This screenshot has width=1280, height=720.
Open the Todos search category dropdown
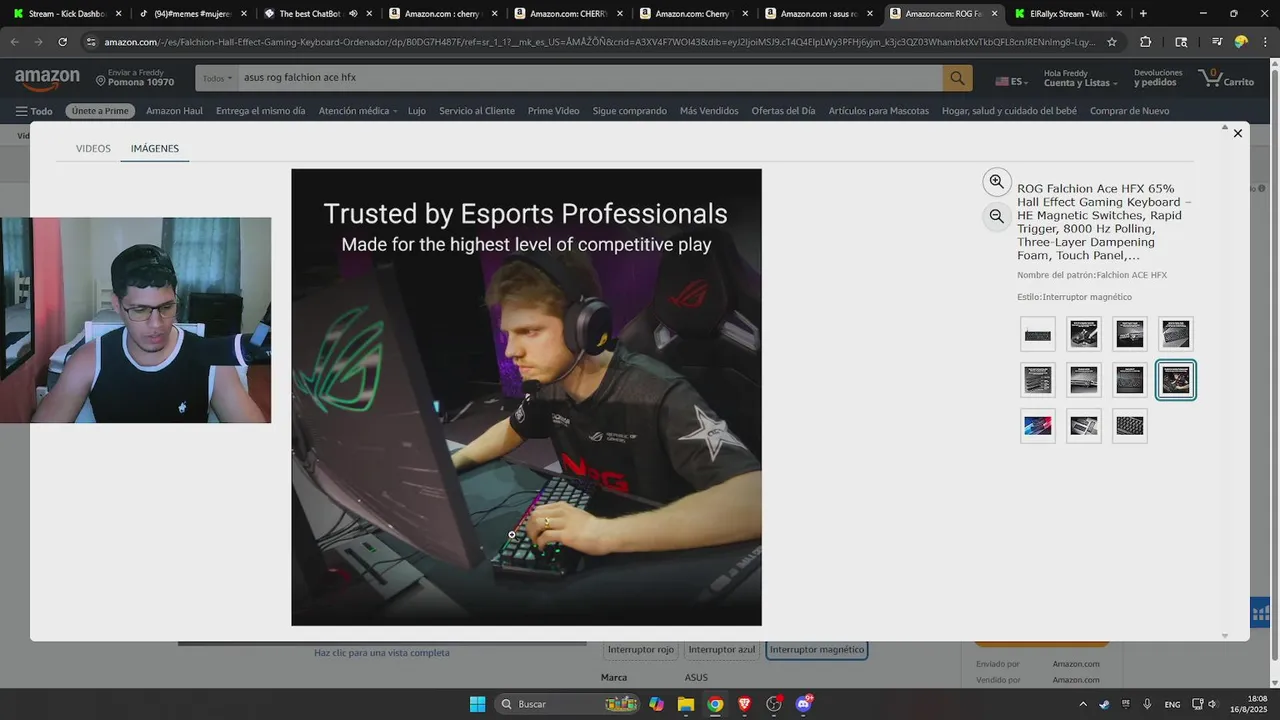[x=217, y=78]
